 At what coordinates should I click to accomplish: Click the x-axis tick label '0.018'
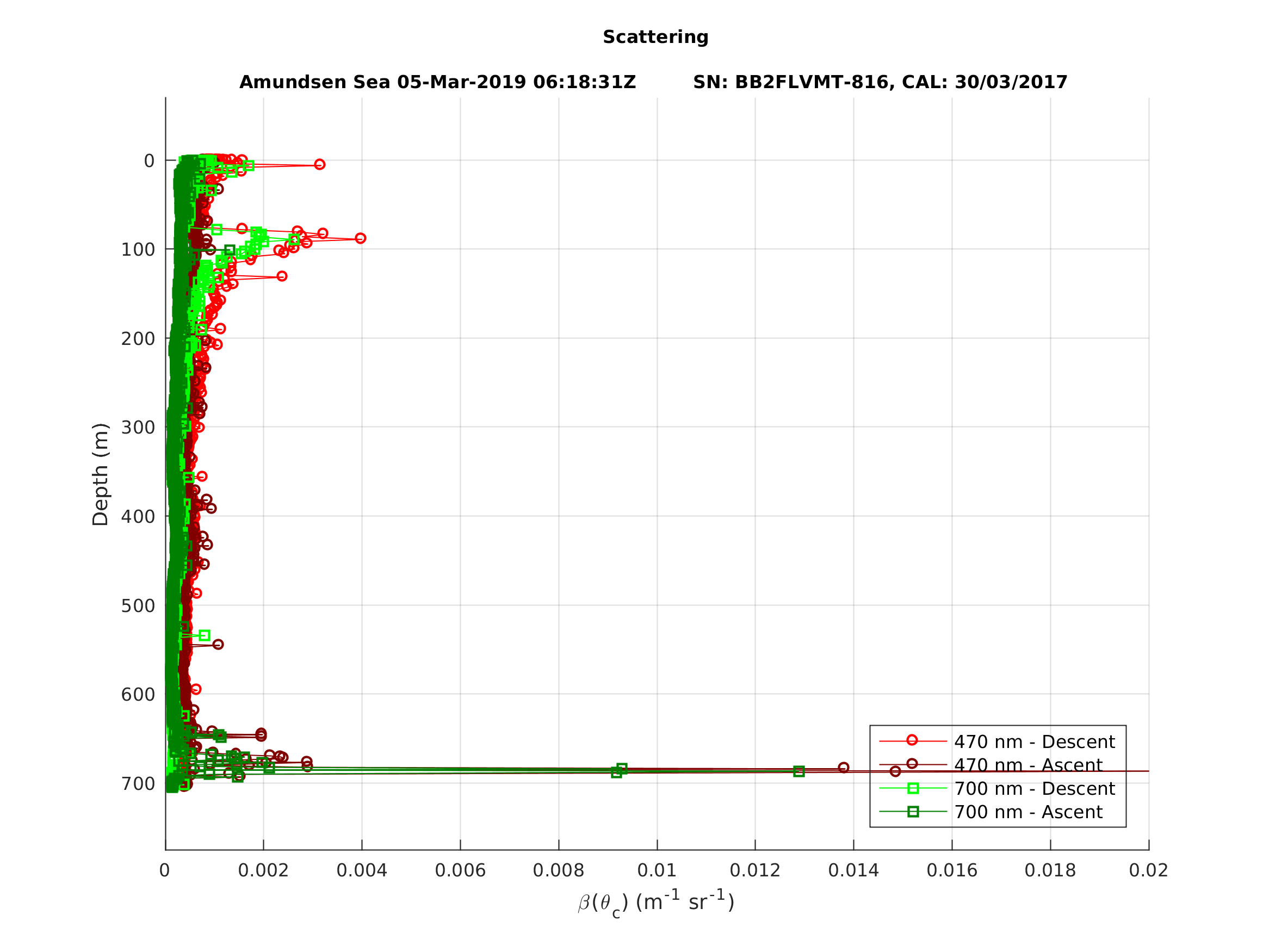[1050, 870]
